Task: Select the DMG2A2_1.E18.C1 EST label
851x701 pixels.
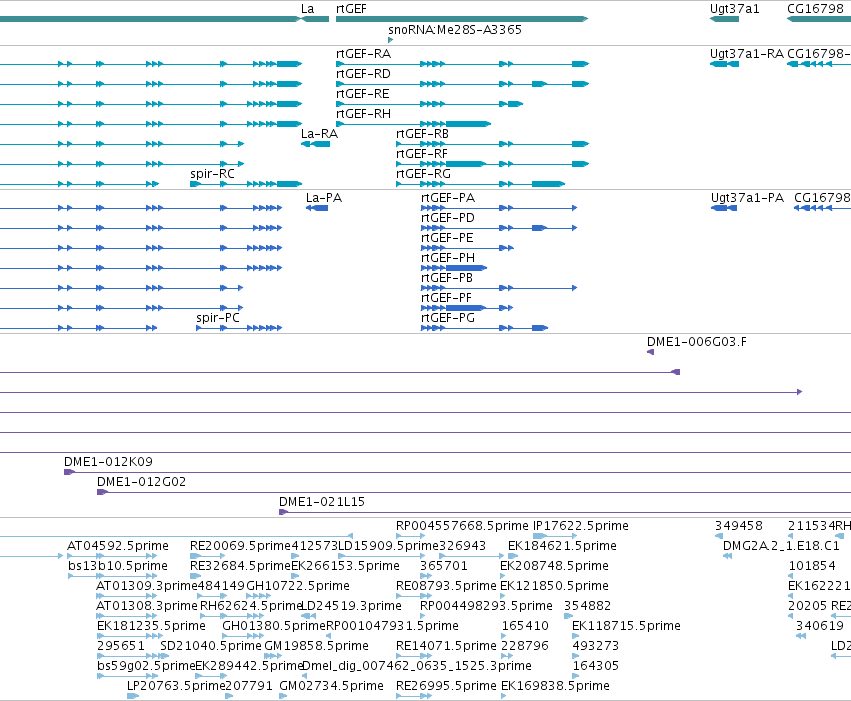Action: tap(782, 546)
